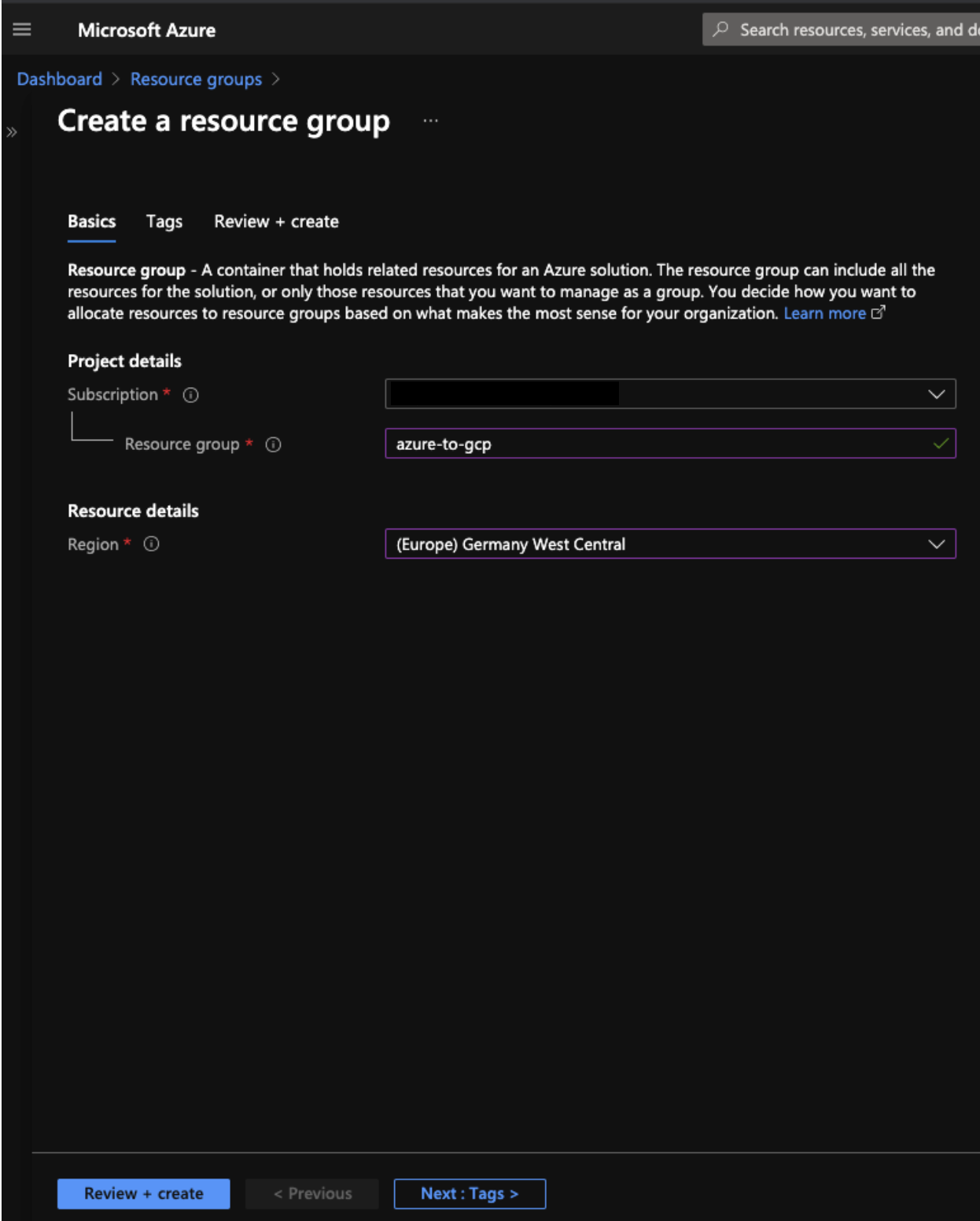Click the Region field label
980x1221 pixels.
93,544
